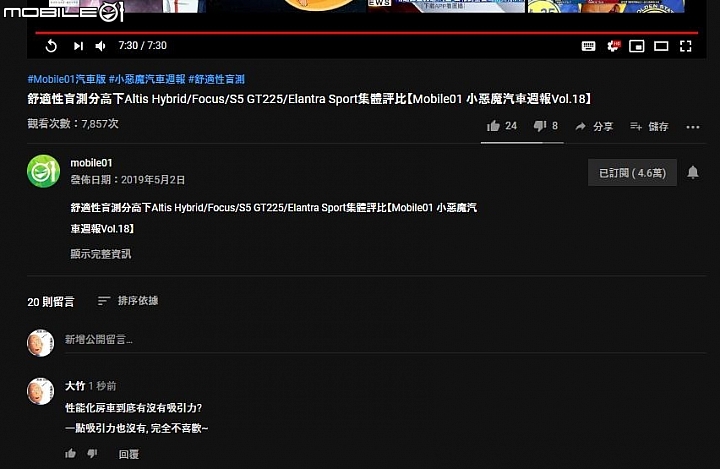
Task: Reply to 大竹's comment with 回覆
Action: pyautogui.click(x=129, y=454)
